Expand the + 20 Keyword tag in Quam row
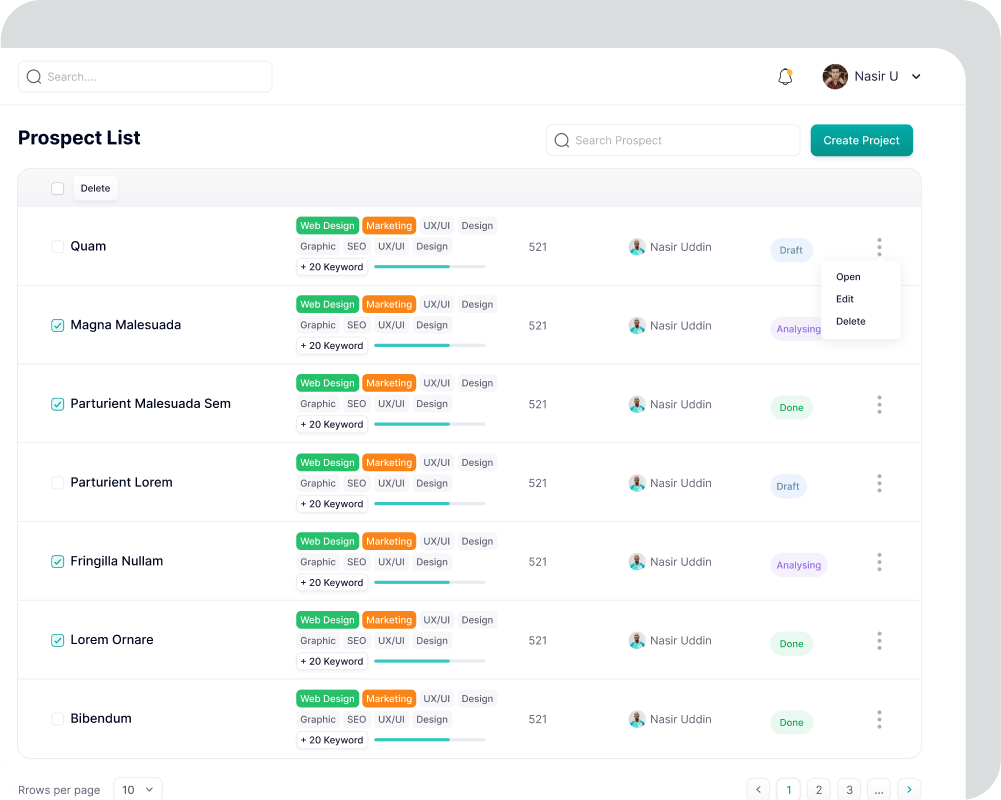This screenshot has height=800, width=1001. click(x=332, y=267)
